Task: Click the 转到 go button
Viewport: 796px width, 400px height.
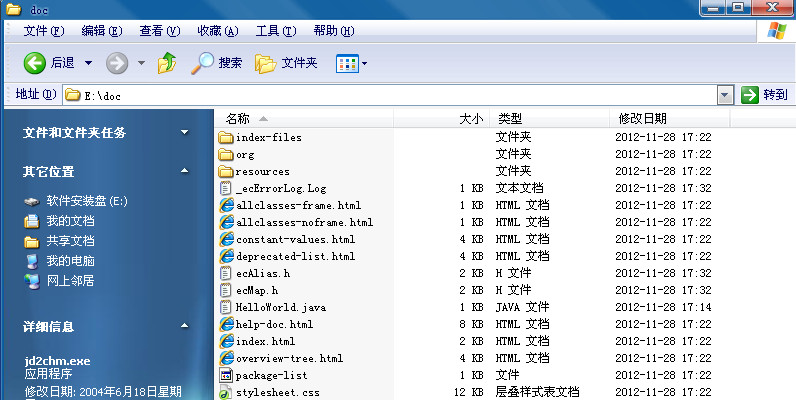Action: click(764, 95)
